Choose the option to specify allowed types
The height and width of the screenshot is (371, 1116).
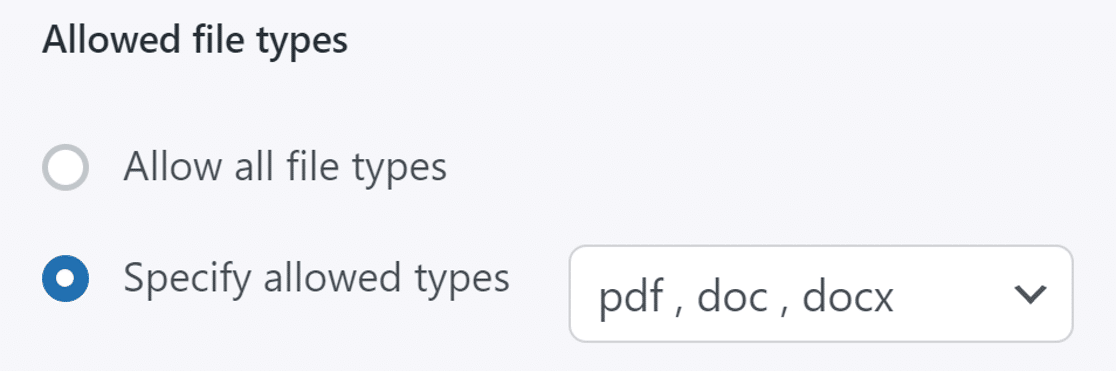[x=65, y=278]
